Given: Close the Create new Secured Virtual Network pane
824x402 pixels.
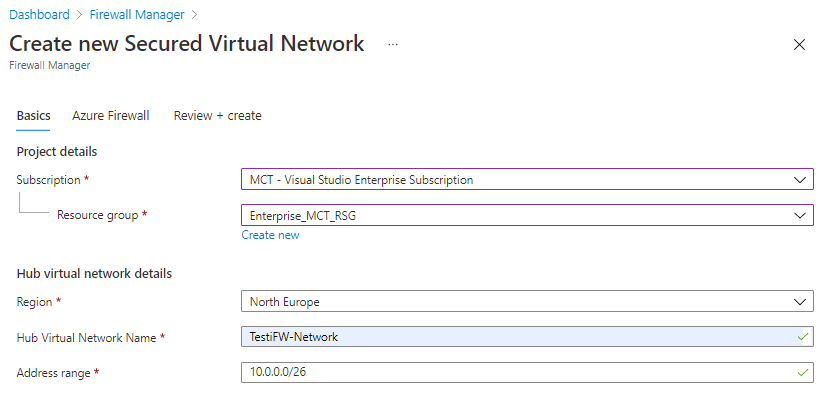Looking at the screenshot, I should pyautogui.click(x=799, y=45).
